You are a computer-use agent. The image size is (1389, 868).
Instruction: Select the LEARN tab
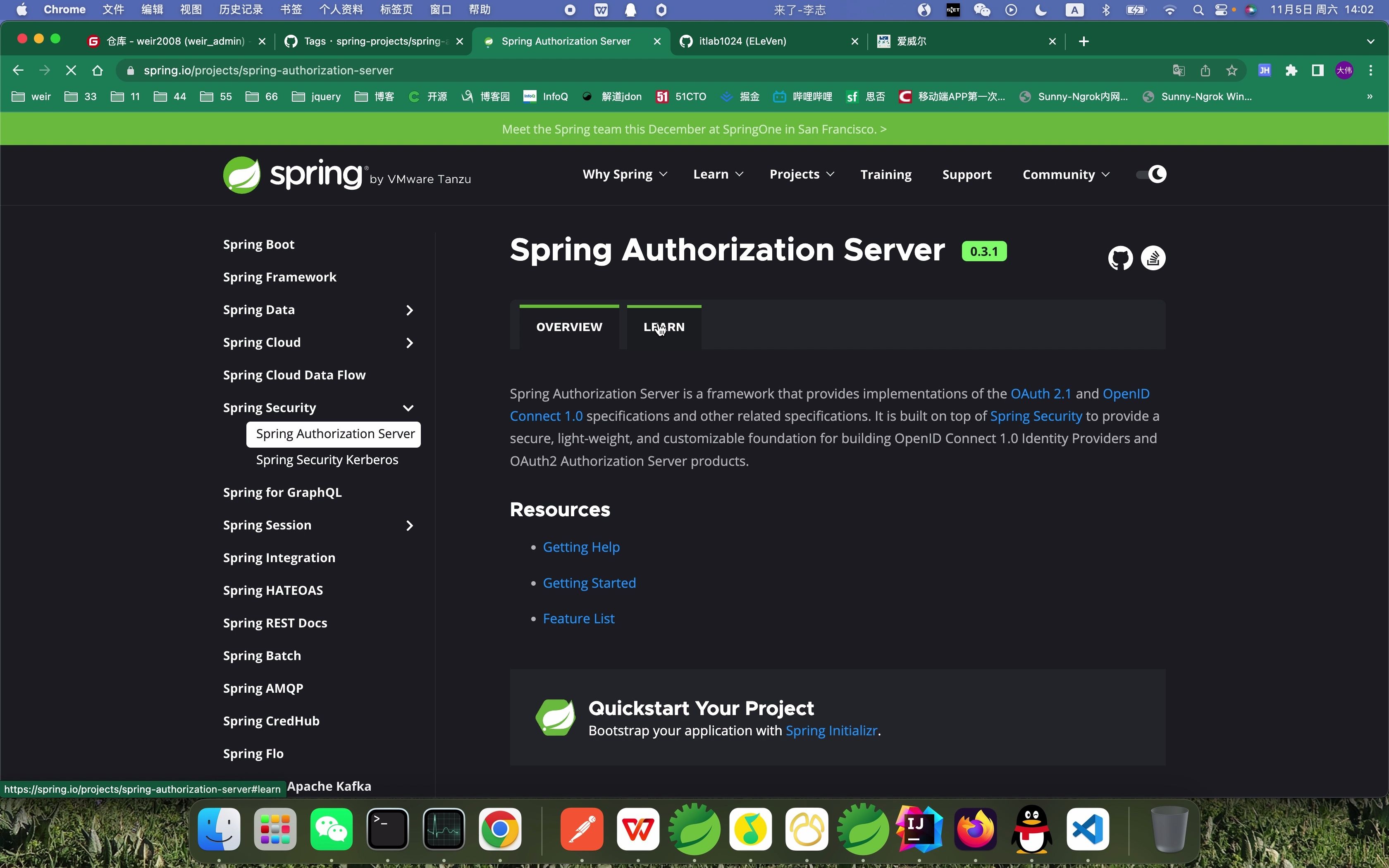pos(664,326)
